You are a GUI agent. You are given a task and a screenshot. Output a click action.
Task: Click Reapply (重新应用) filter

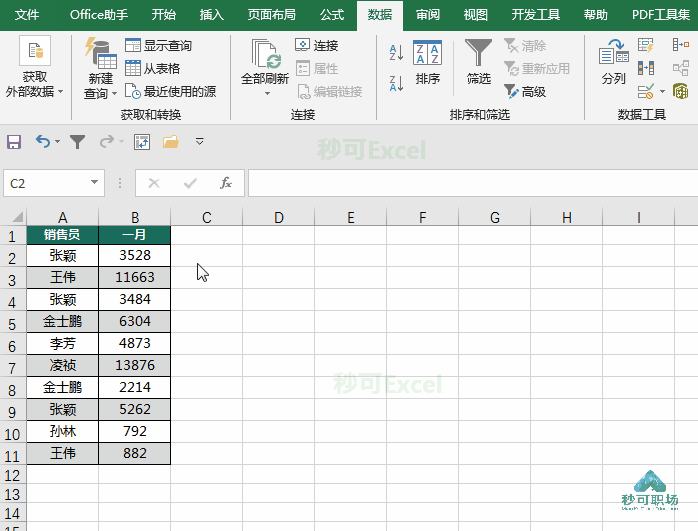tap(537, 69)
